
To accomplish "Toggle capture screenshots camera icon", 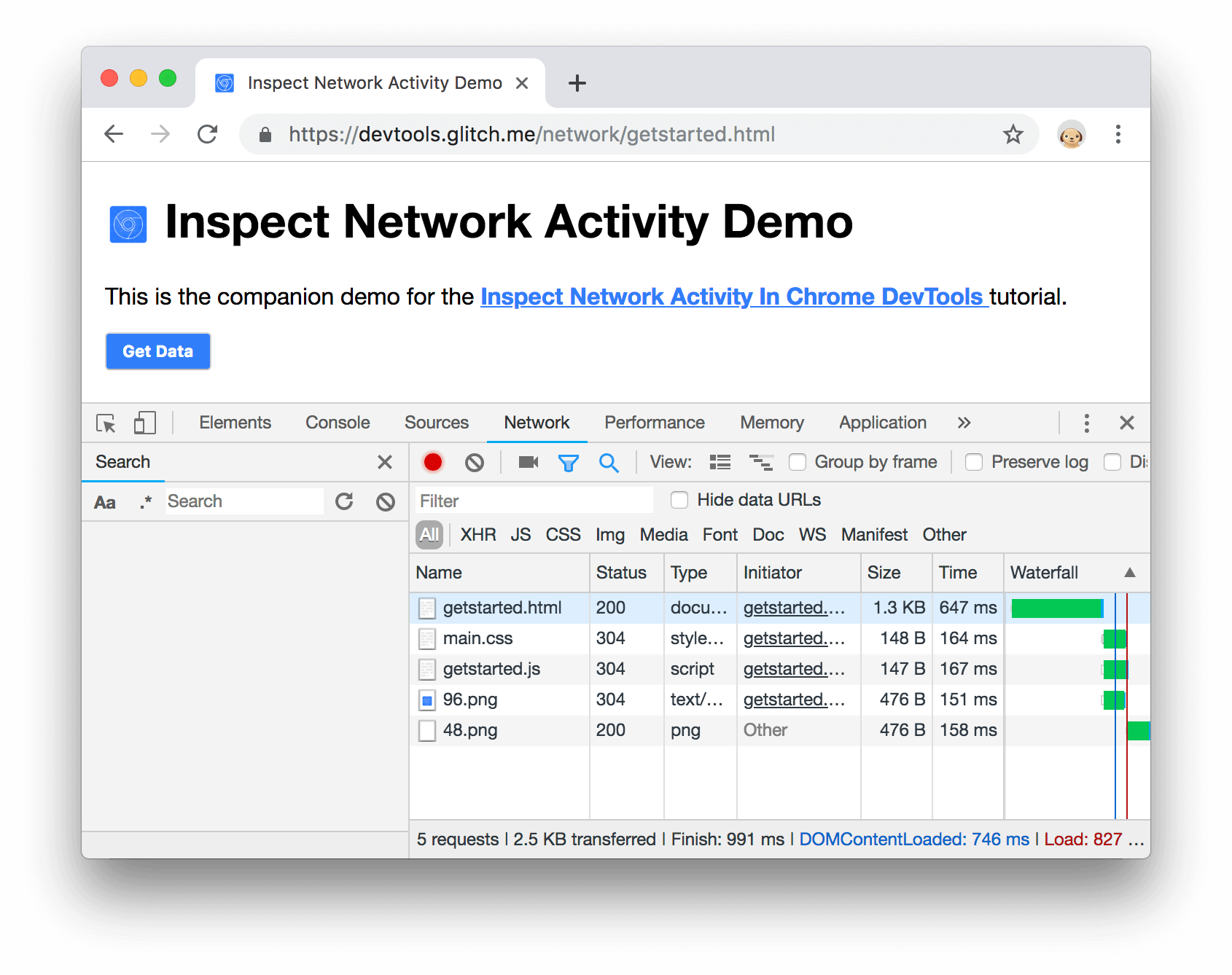I will [528, 462].
